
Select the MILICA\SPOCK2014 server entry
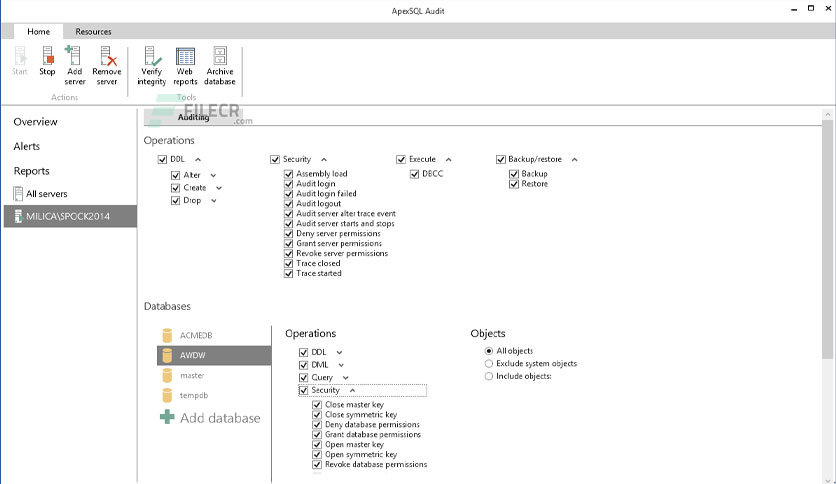click(70, 216)
